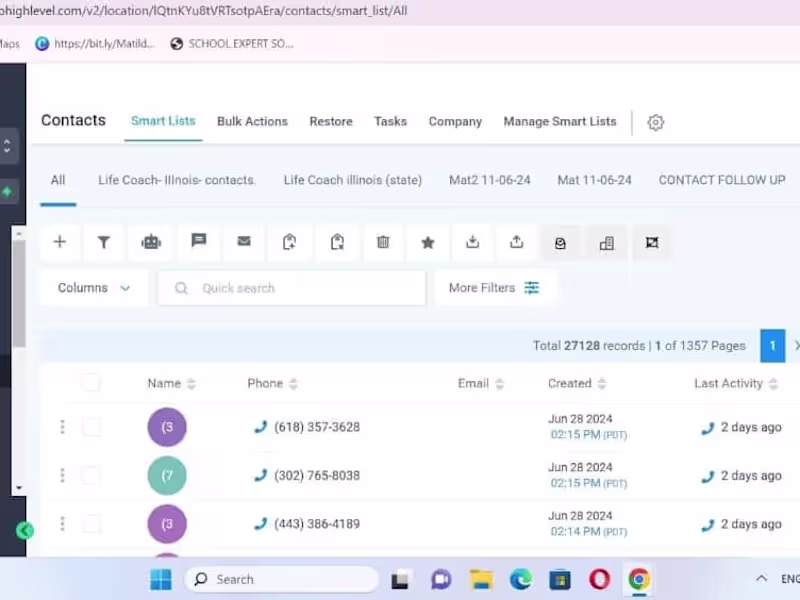Click the teal (7 contact avatar

[x=167, y=475]
